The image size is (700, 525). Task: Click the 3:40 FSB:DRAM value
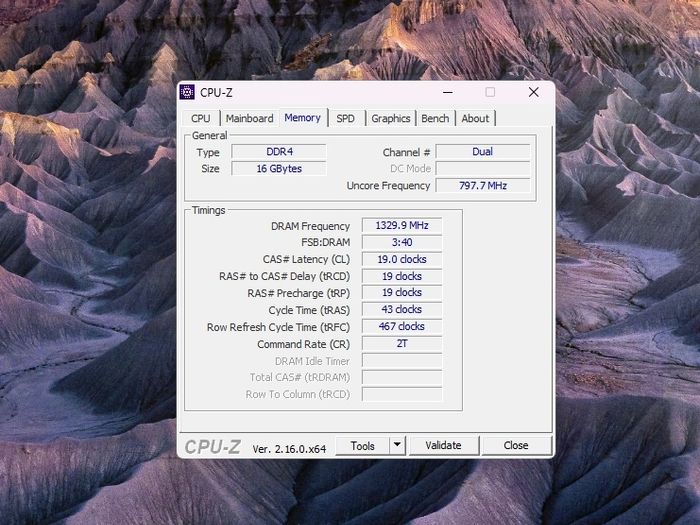coord(402,242)
